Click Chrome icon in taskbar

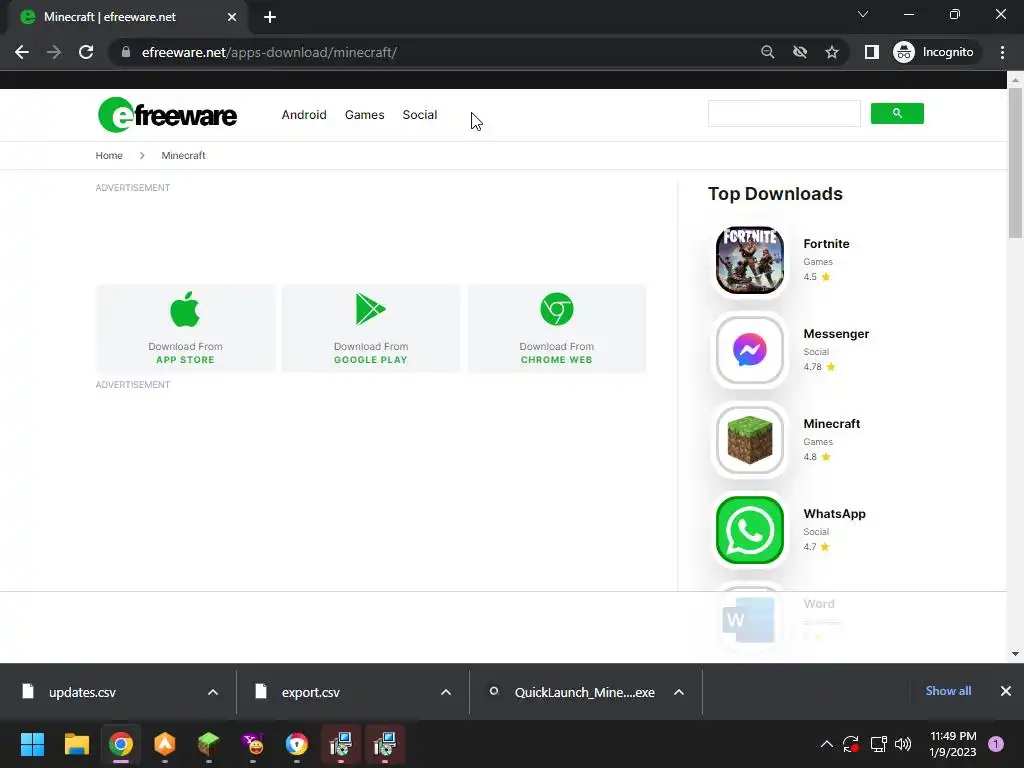tap(121, 744)
